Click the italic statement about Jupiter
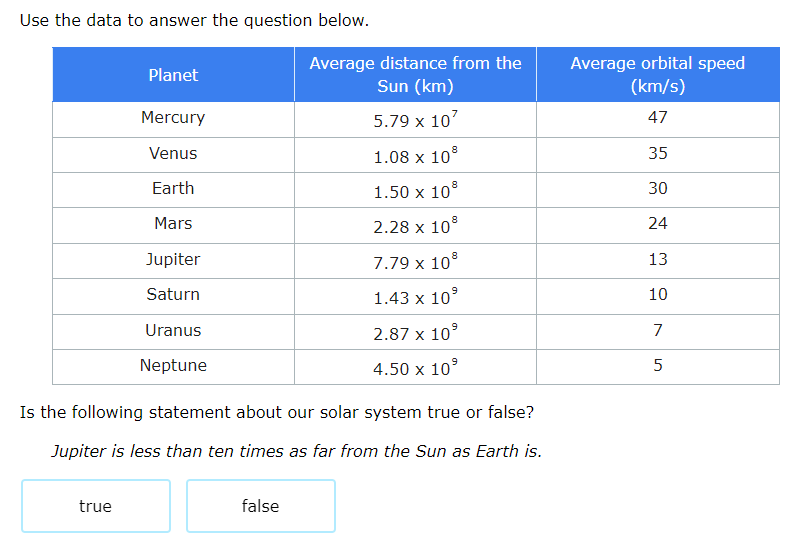This screenshot has width=801, height=555. click(296, 451)
